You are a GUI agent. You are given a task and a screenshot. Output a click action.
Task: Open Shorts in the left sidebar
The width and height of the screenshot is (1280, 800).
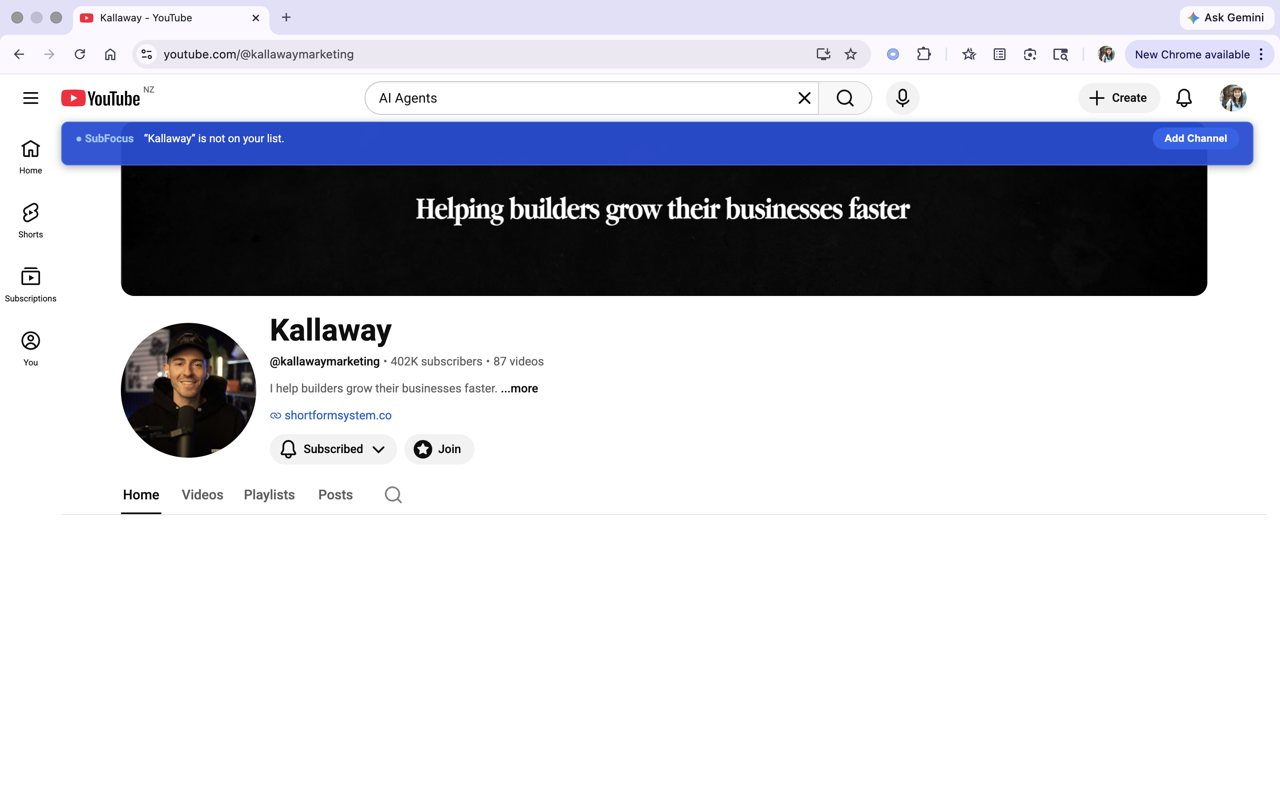click(31, 221)
